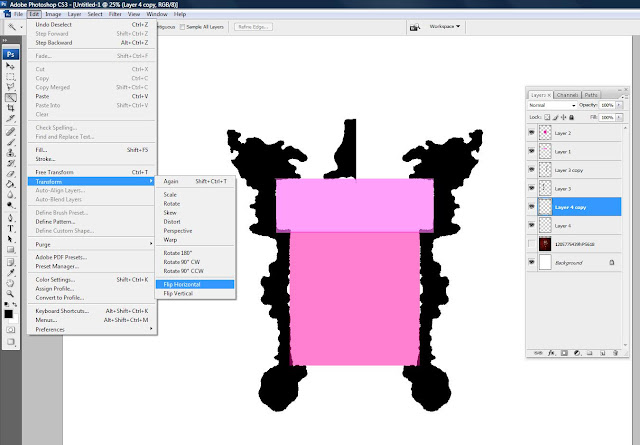Open the Filter menu
The width and height of the screenshot is (640, 445).
coord(115,14)
